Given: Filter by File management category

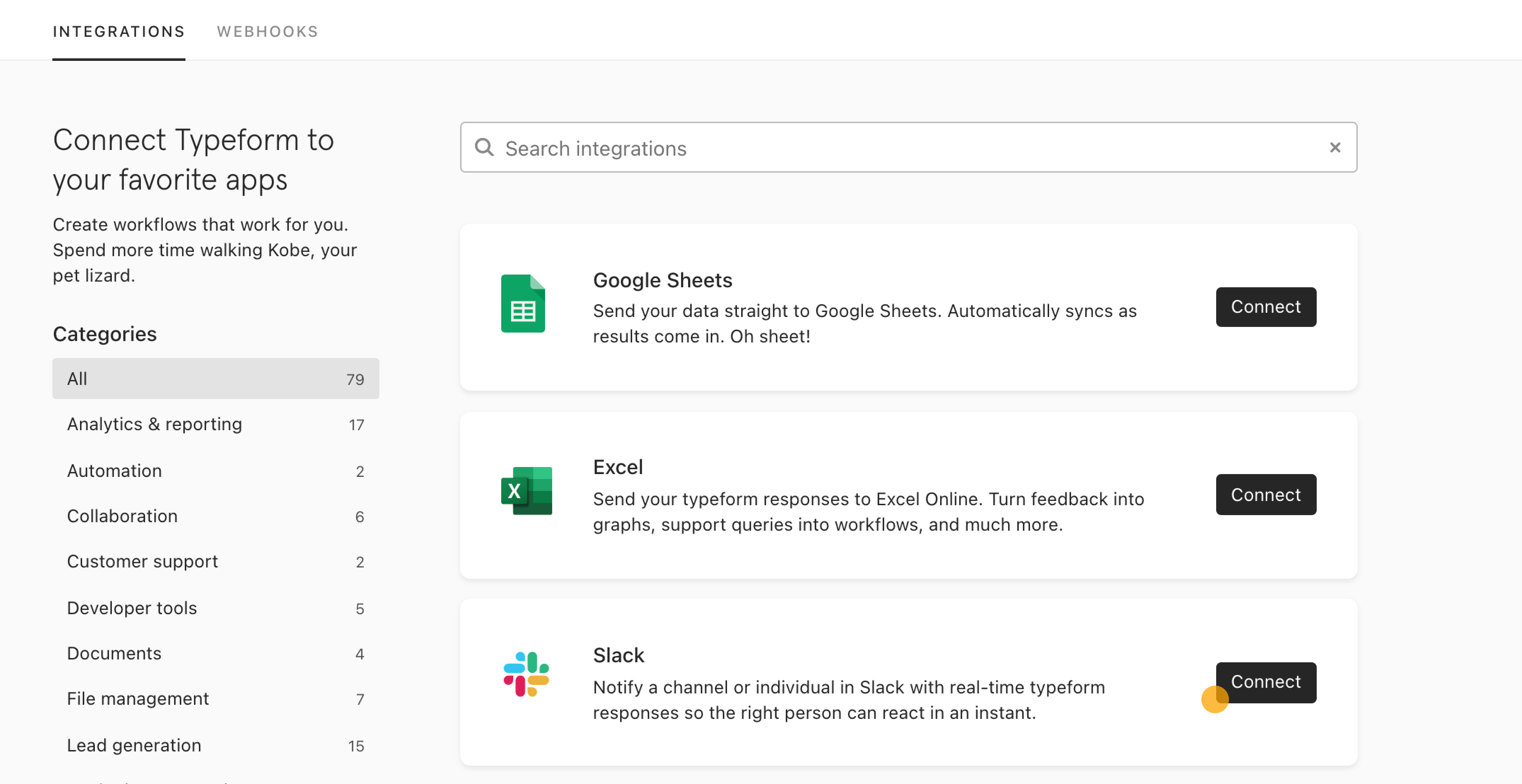Looking at the screenshot, I should [216, 699].
